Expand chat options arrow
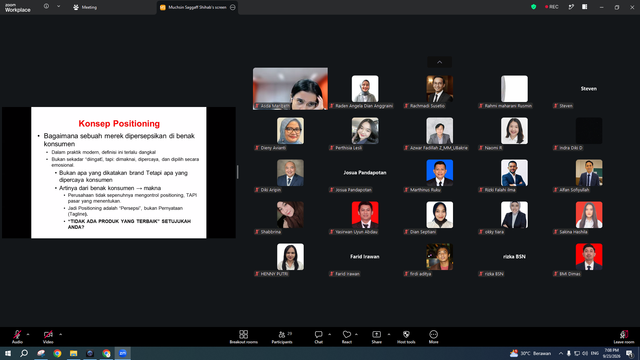 [329, 334]
